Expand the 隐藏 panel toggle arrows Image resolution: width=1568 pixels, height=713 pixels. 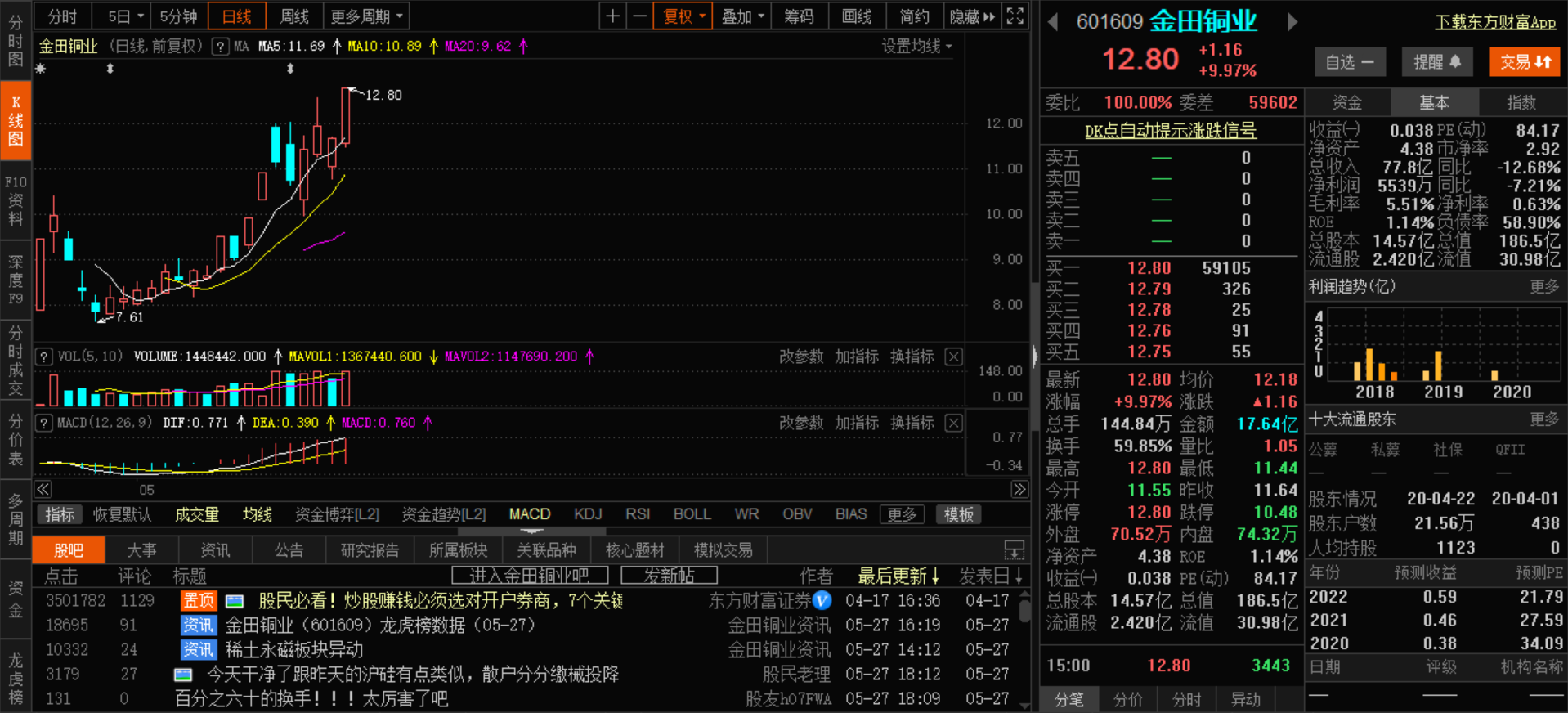click(972, 16)
